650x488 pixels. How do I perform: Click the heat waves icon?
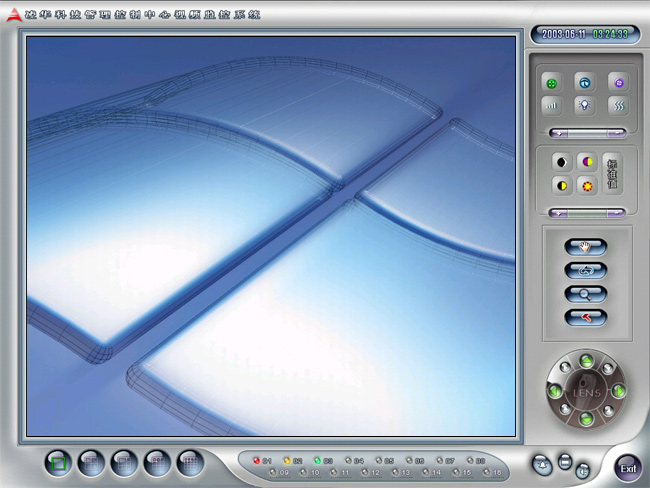click(617, 104)
